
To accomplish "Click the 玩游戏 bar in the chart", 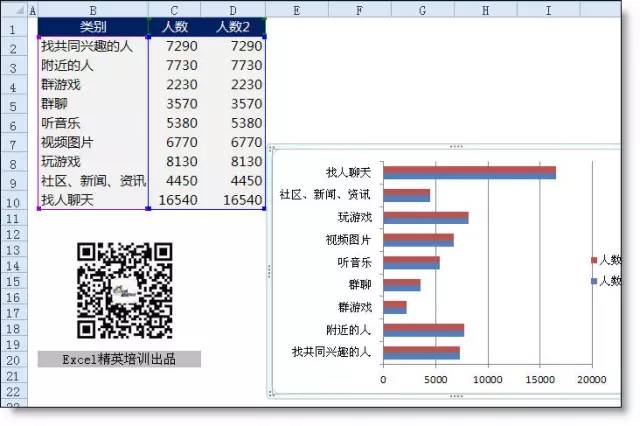I will [x=426, y=217].
